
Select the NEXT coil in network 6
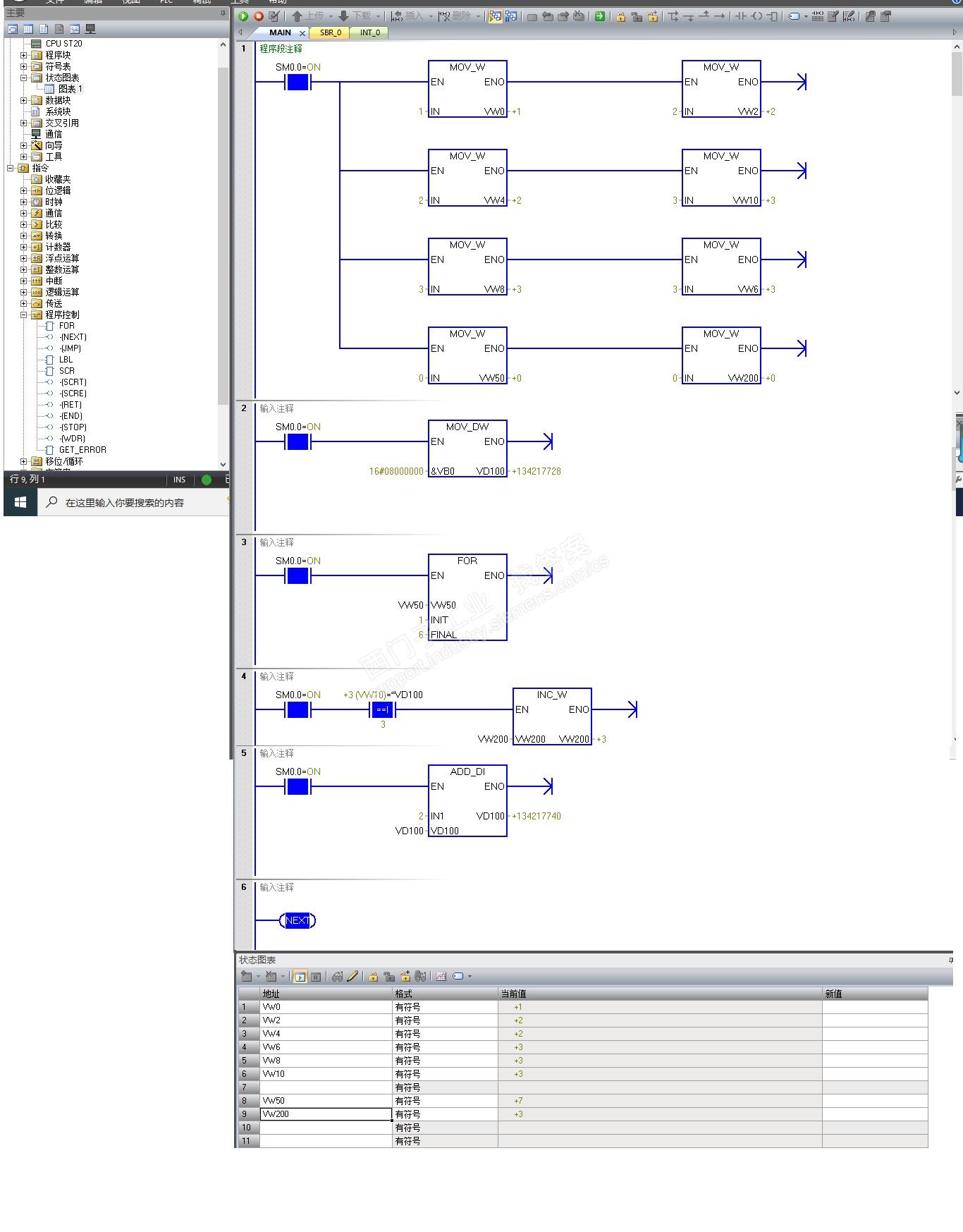(x=298, y=920)
